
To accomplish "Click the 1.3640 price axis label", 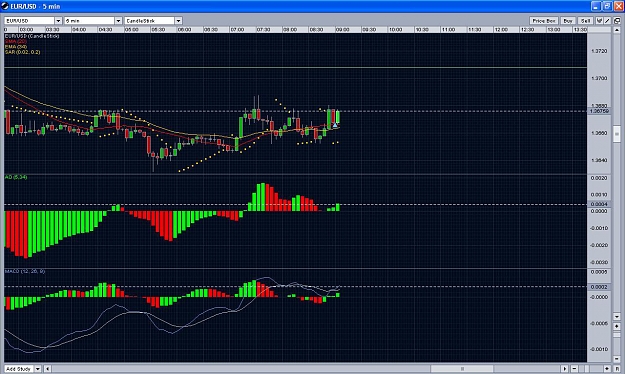I will [x=599, y=160].
